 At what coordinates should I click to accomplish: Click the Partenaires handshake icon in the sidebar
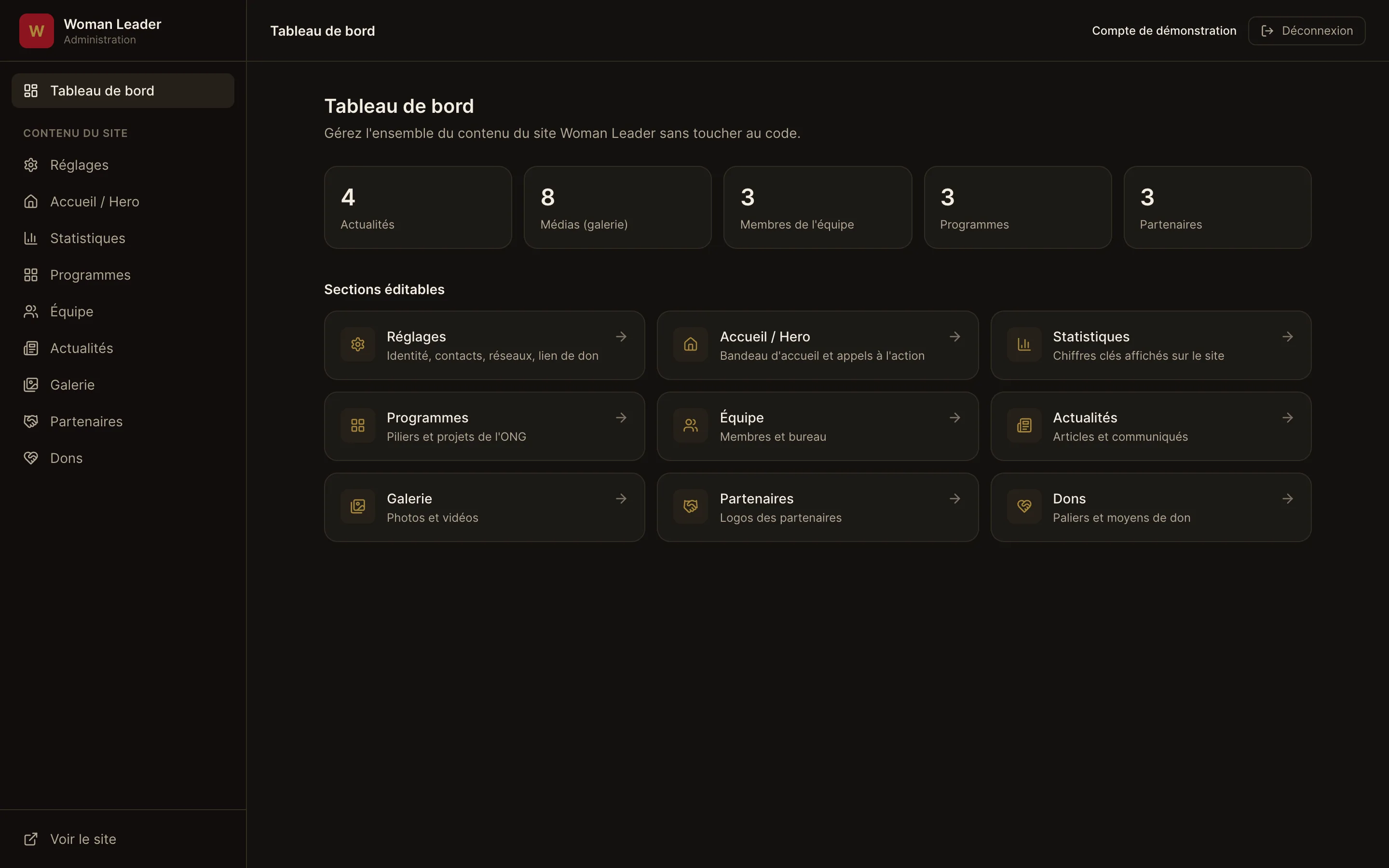tap(31, 421)
